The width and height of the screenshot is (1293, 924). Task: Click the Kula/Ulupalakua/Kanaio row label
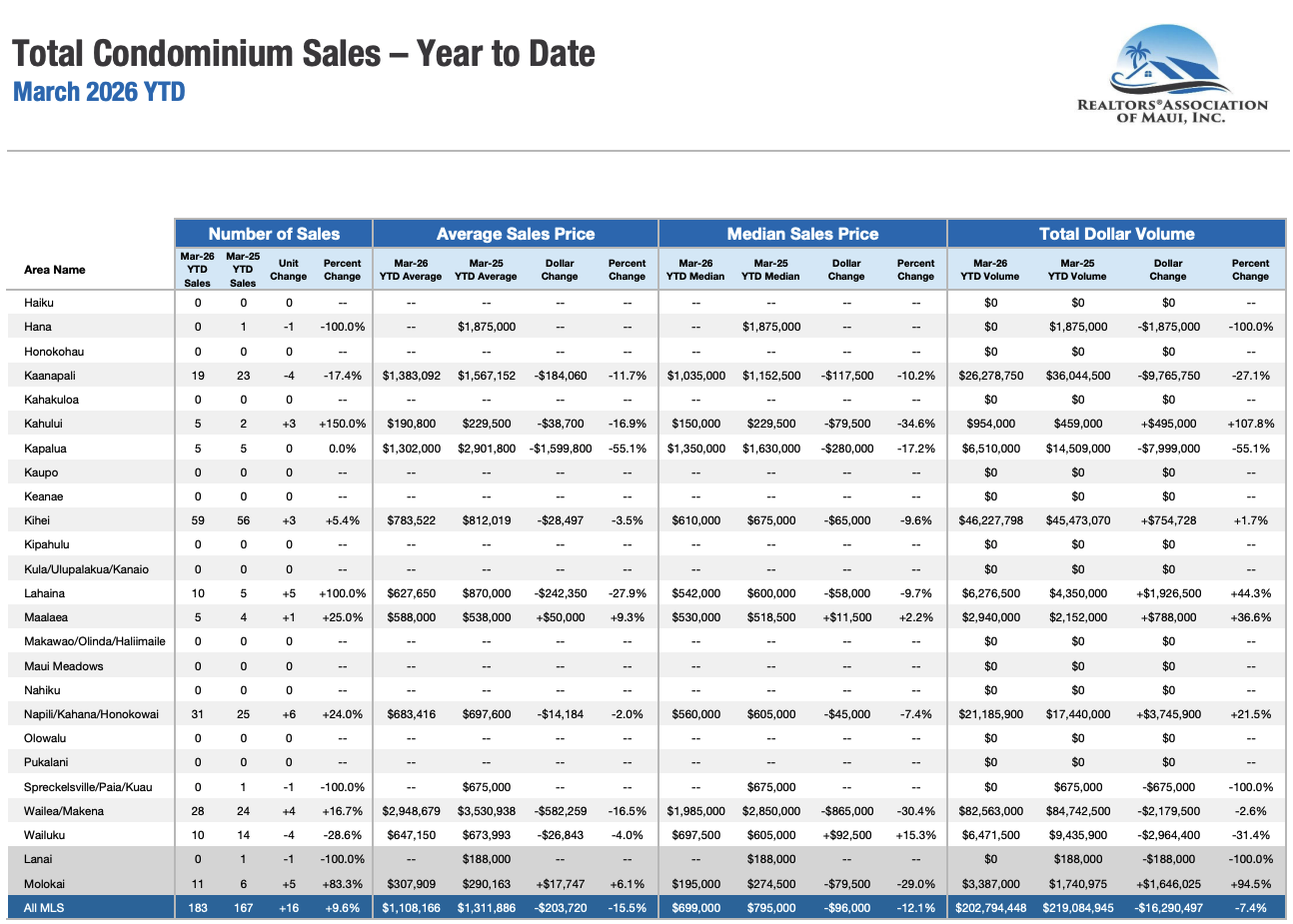(86, 569)
